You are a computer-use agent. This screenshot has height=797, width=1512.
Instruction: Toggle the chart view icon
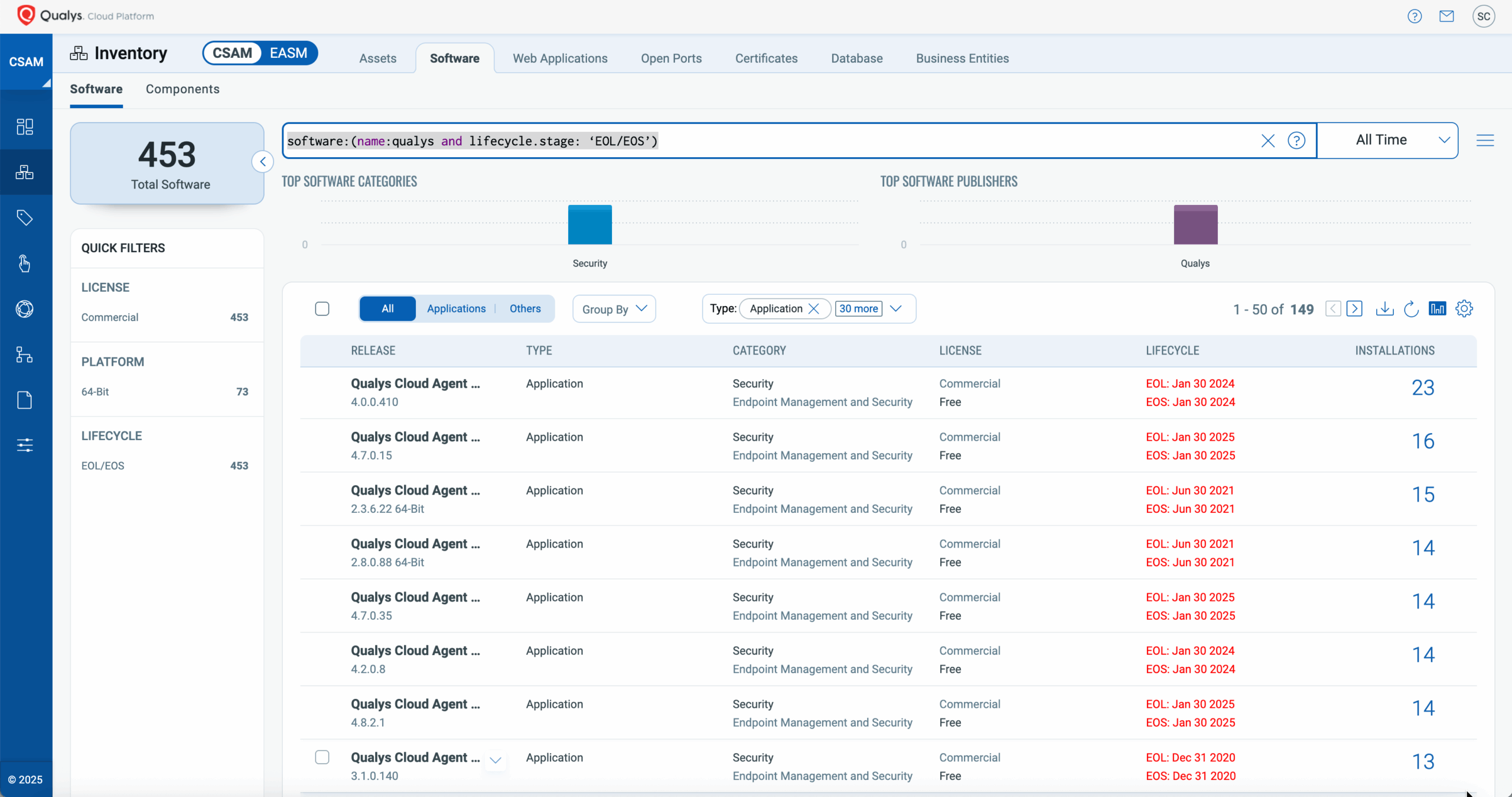(1438, 308)
